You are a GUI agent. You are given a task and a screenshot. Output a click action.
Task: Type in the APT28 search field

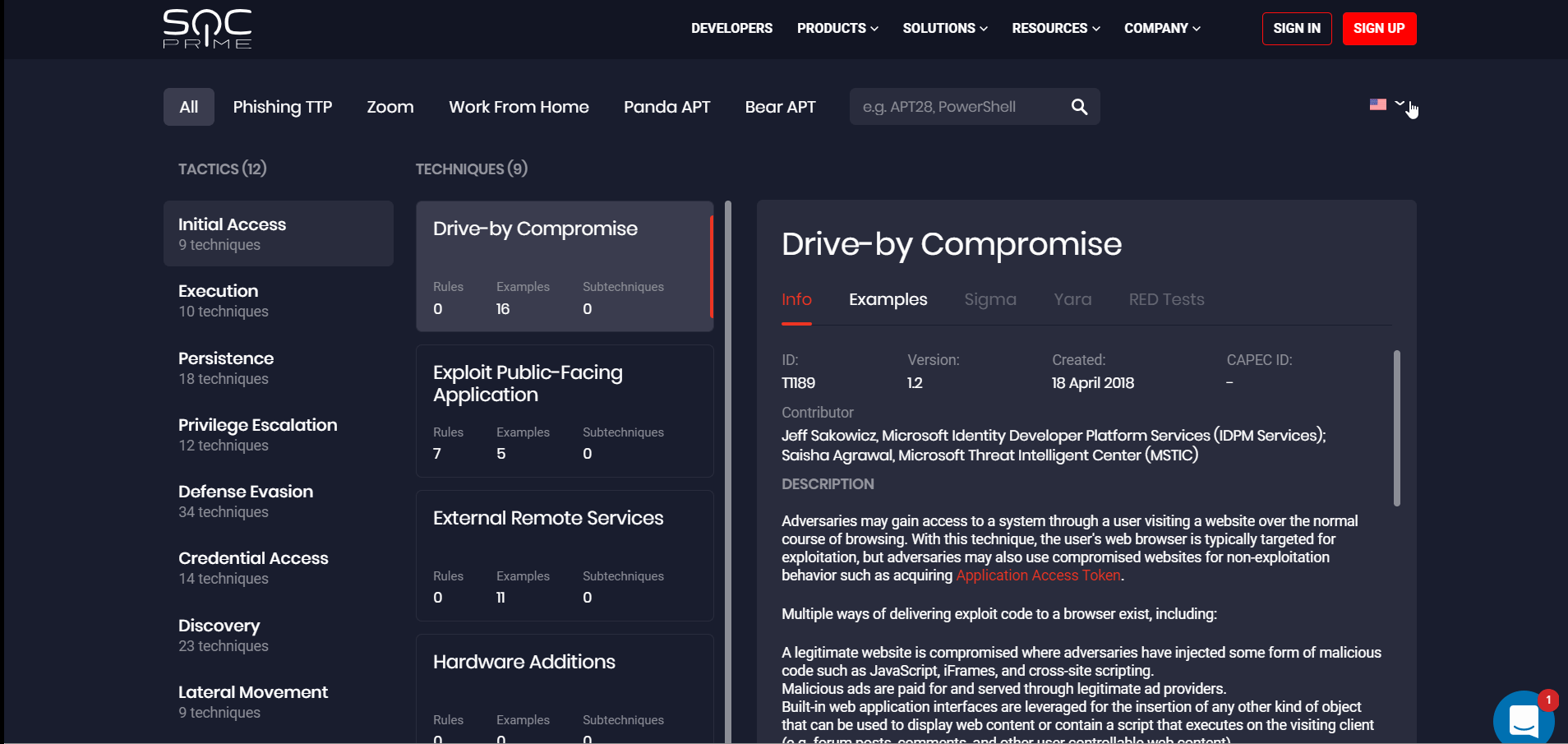pos(957,107)
